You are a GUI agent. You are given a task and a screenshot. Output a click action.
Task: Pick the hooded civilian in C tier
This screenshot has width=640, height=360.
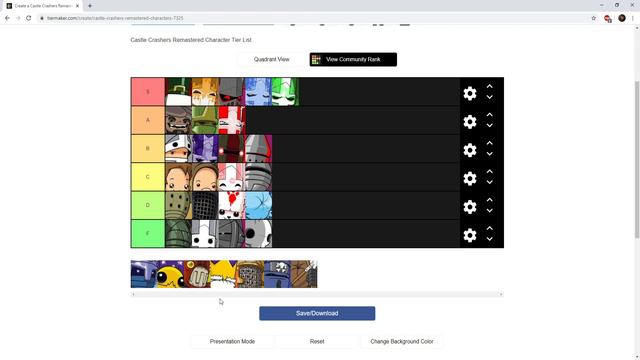pos(205,177)
